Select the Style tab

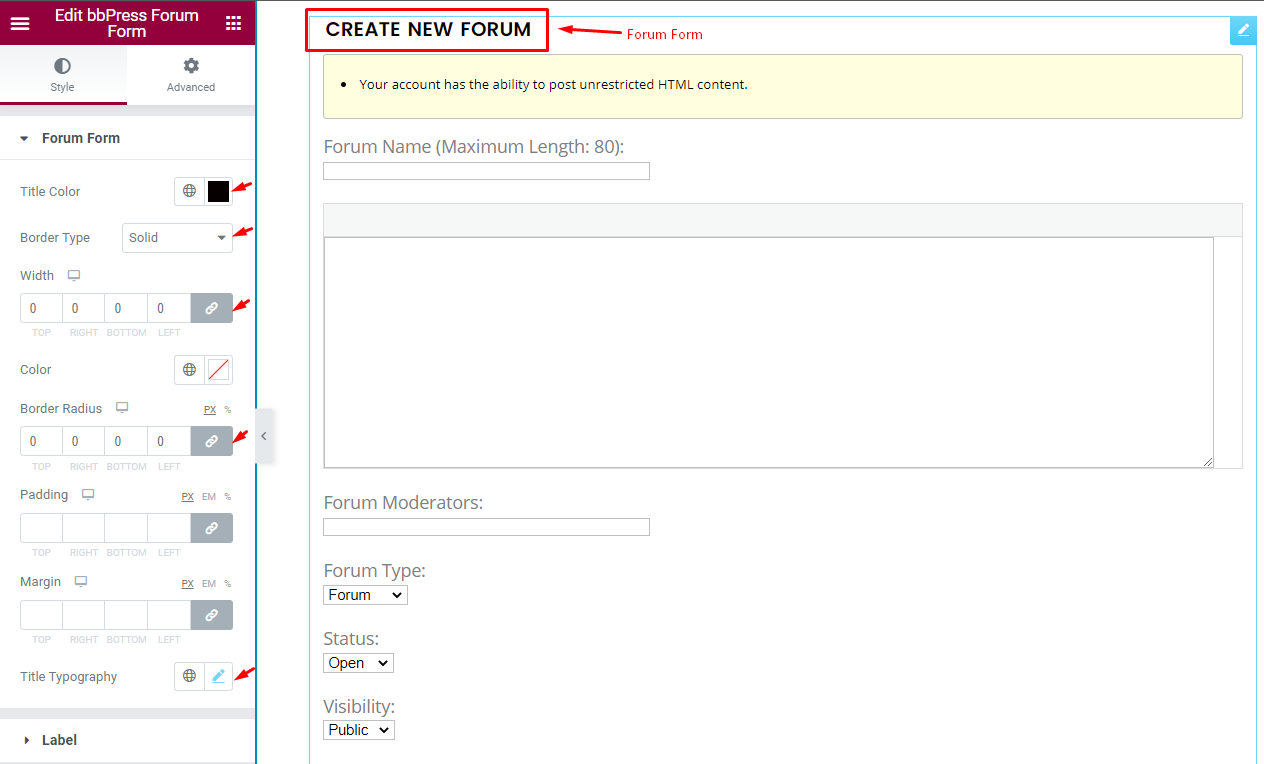point(63,75)
